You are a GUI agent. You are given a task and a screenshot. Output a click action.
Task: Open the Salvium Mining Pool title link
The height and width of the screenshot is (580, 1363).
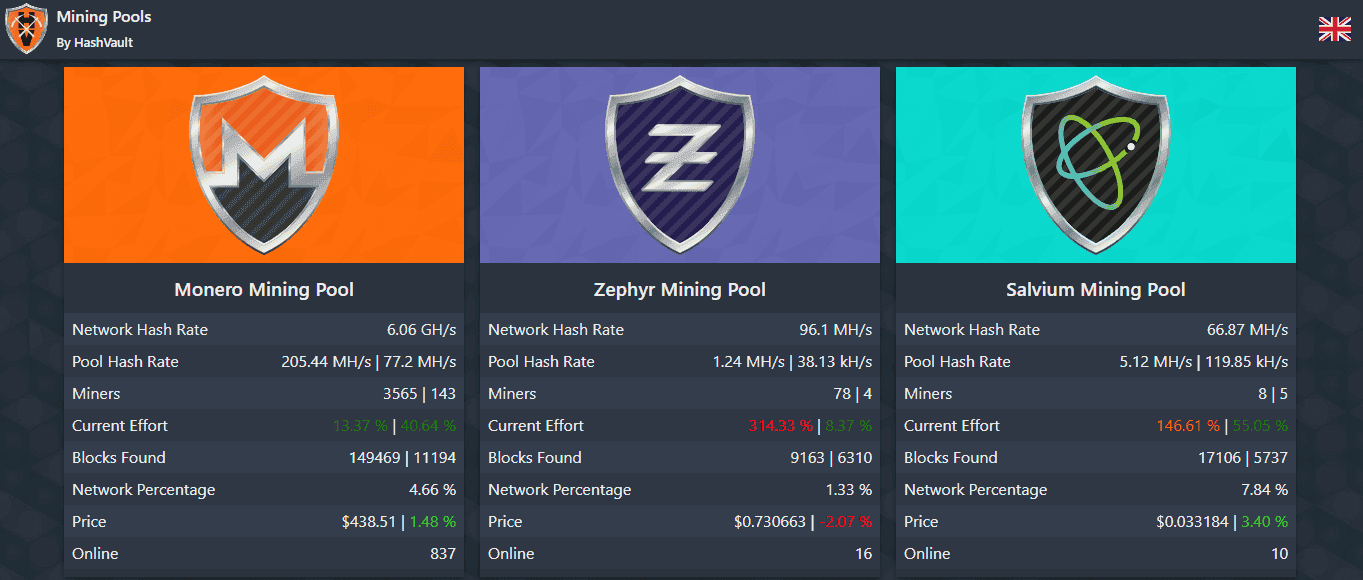(x=1096, y=290)
